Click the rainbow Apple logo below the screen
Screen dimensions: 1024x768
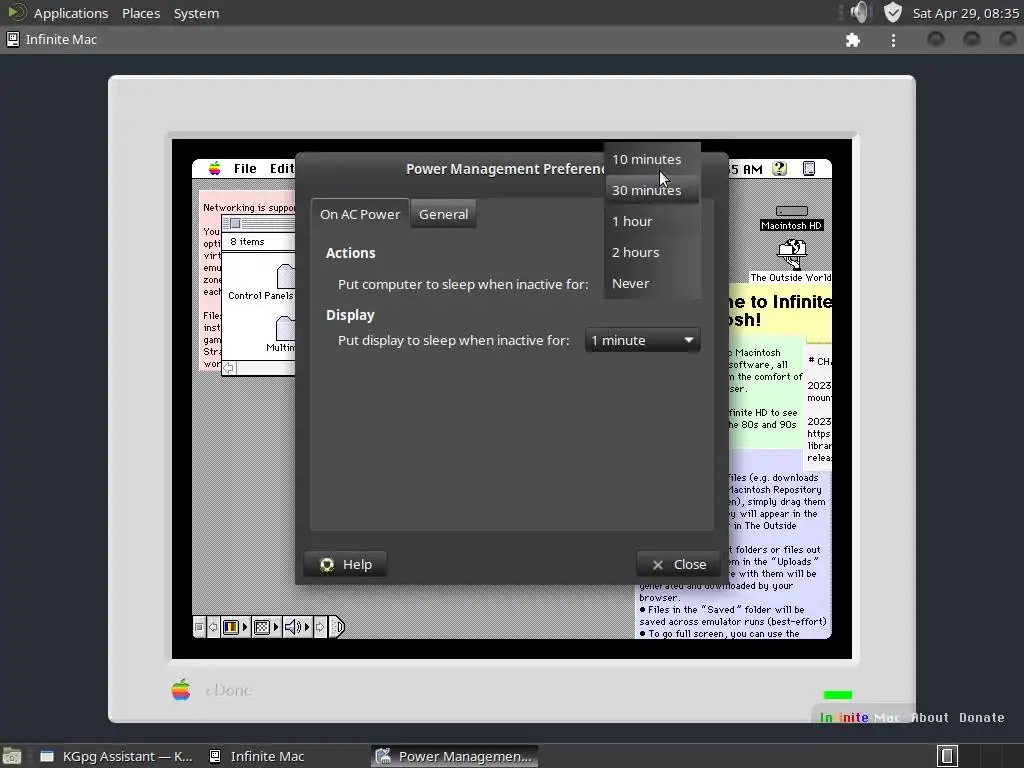click(181, 690)
